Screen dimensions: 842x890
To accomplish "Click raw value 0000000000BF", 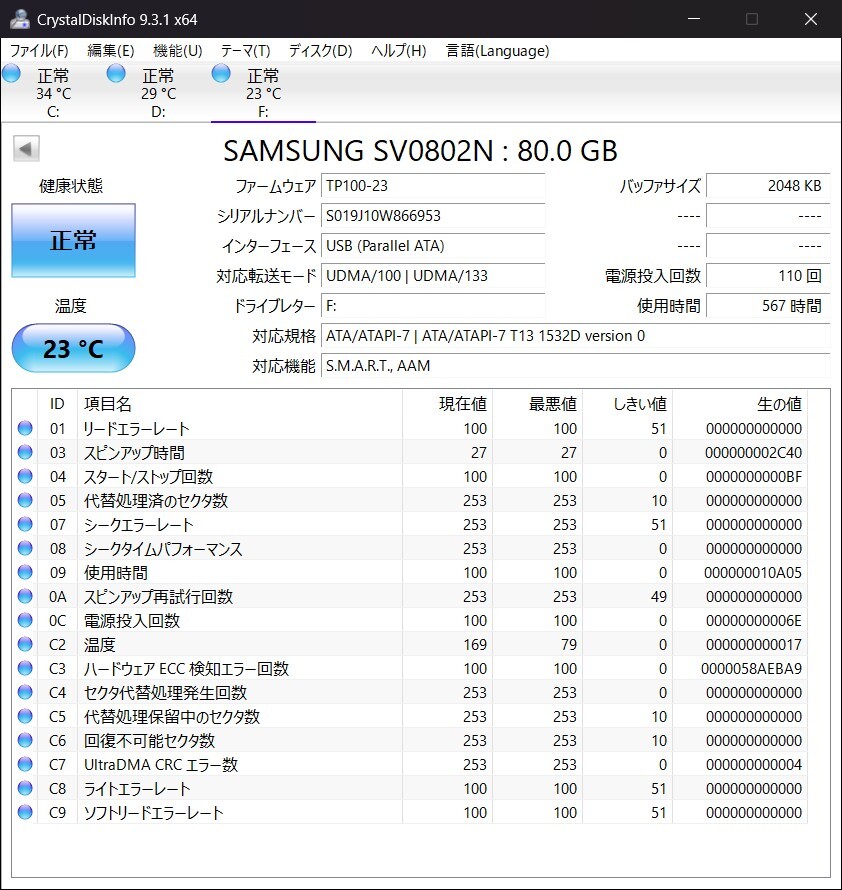I will (754, 476).
